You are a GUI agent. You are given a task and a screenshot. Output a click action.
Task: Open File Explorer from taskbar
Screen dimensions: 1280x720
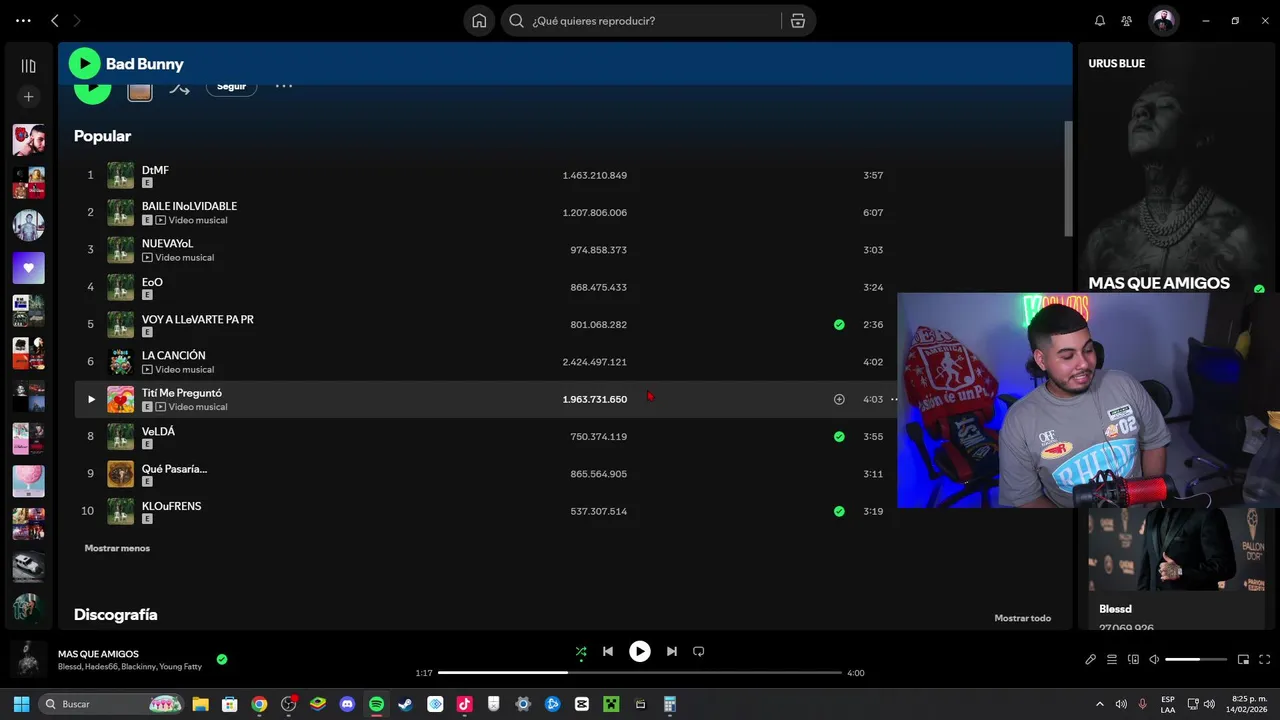point(200,704)
